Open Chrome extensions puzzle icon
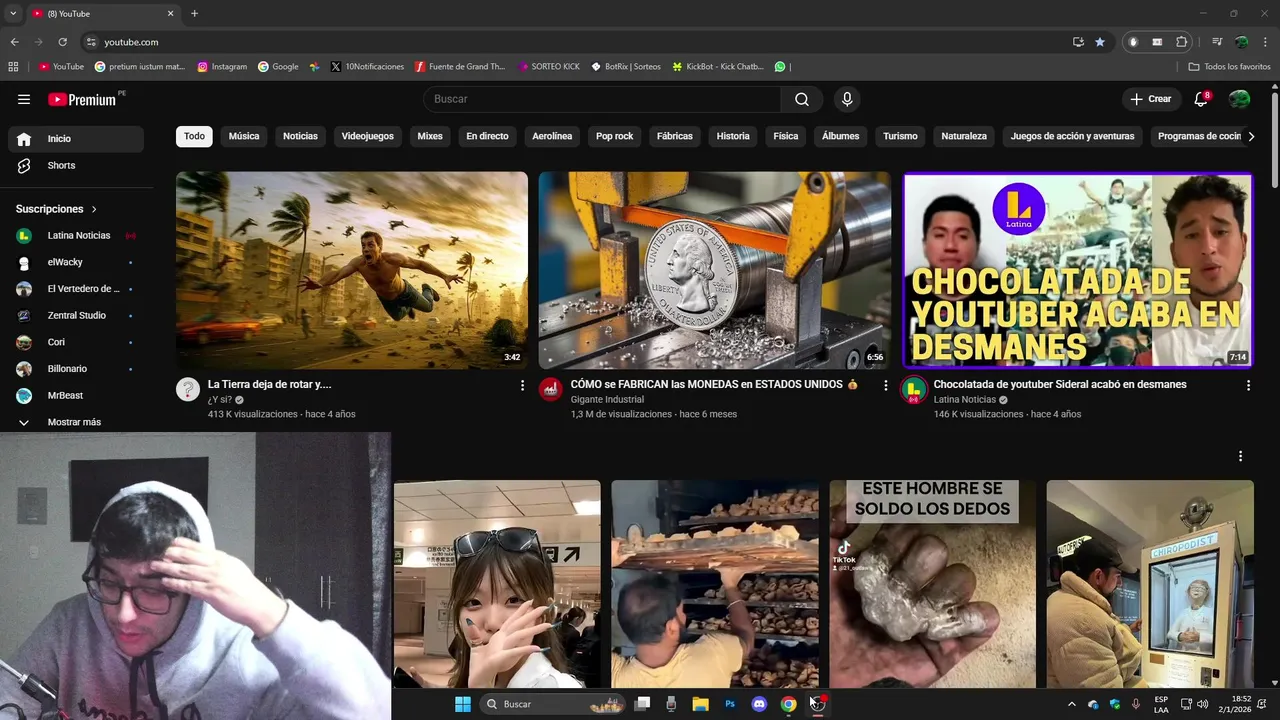 coord(1182,42)
